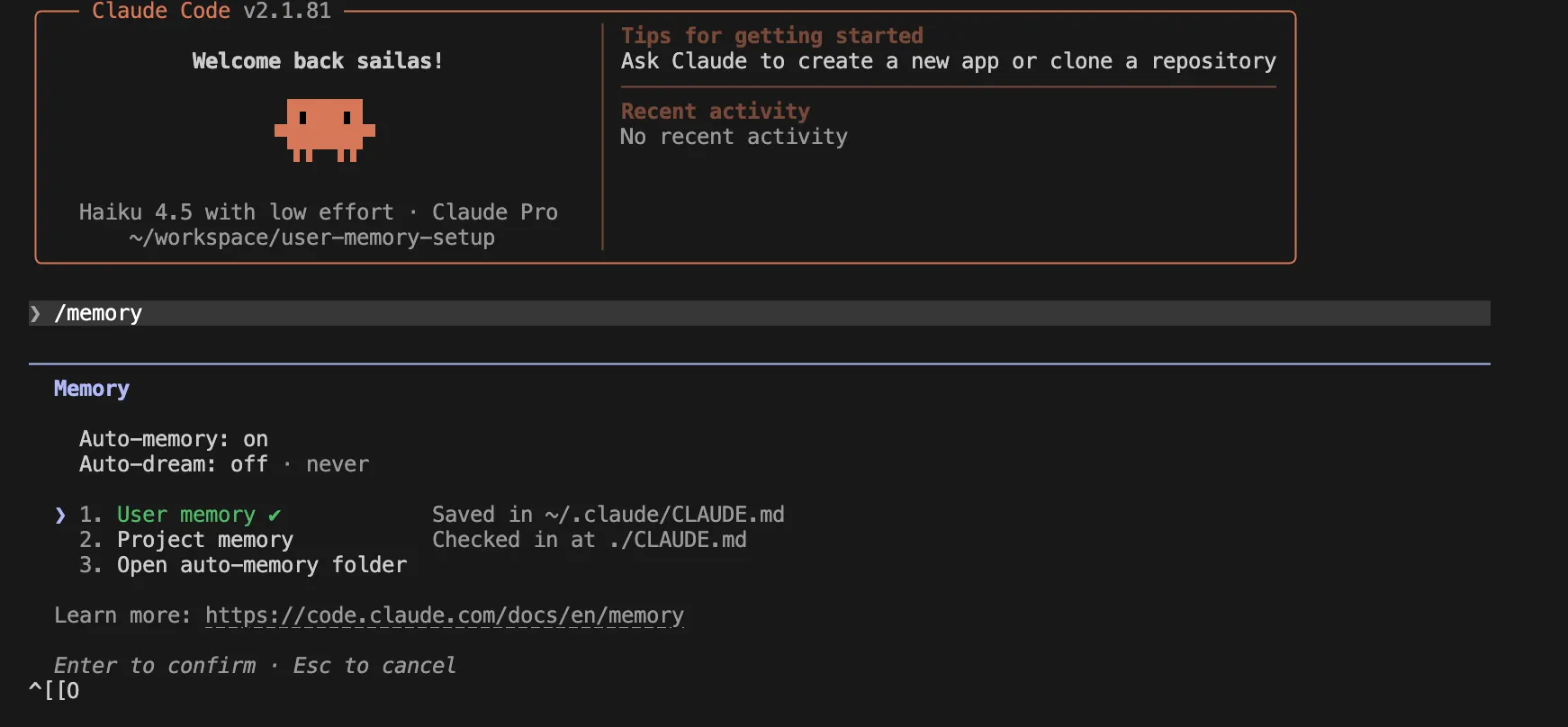Click the Recent activity heading
The image size is (1568, 727).
(715, 112)
